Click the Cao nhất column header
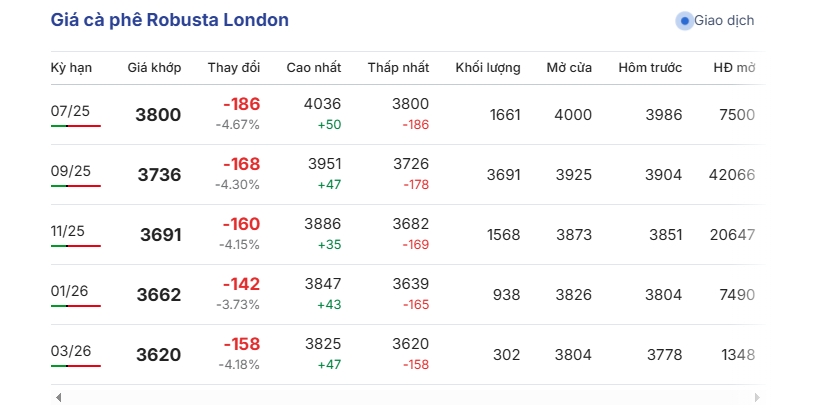This screenshot has width=813, height=414. [314, 68]
